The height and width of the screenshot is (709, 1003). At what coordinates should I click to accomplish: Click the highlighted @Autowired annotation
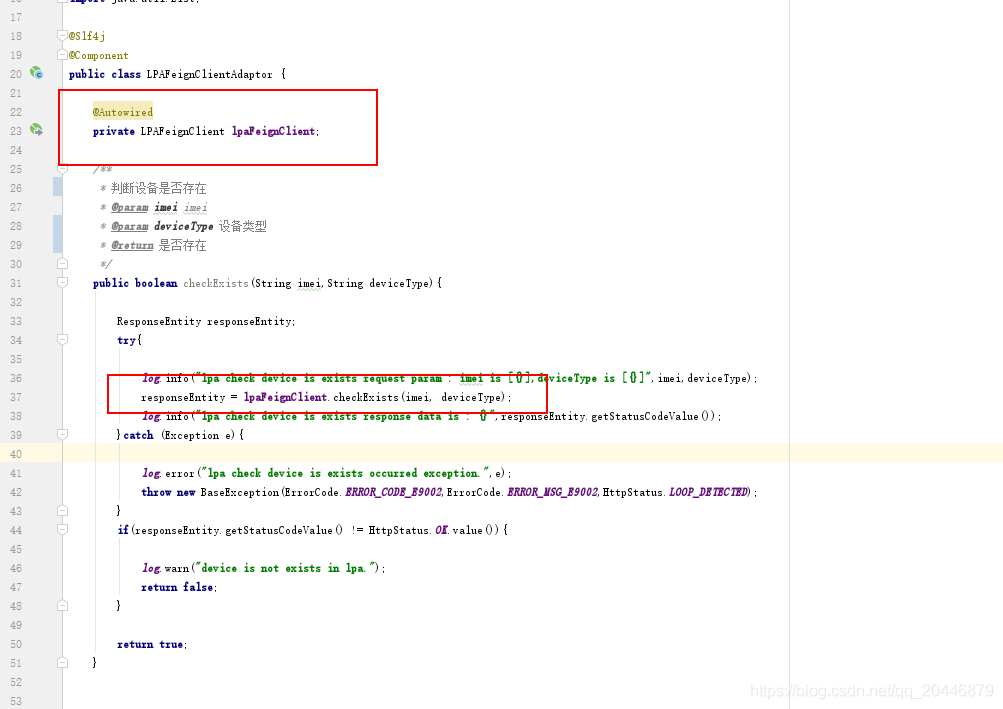pyautogui.click(x=122, y=111)
